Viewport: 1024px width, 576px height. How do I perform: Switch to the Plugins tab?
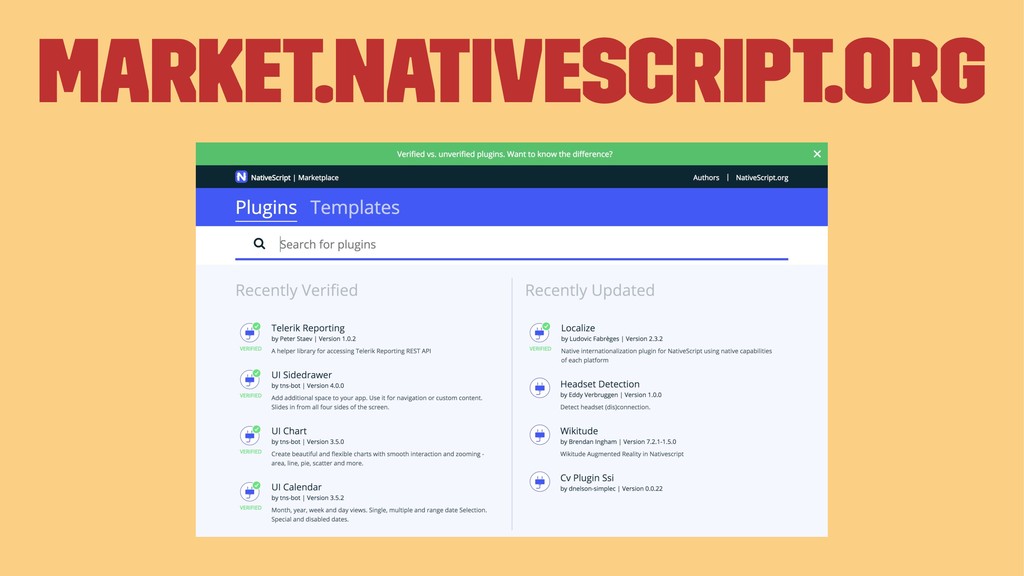coord(266,208)
